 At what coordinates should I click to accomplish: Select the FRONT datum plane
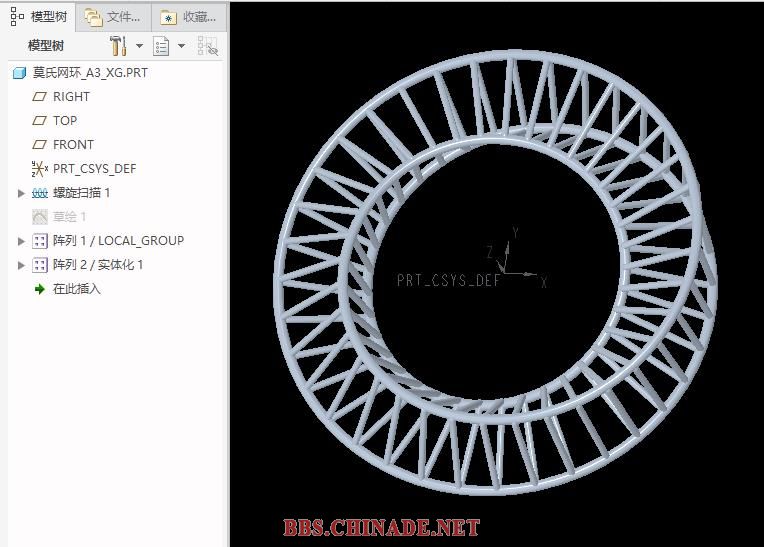pos(73,145)
